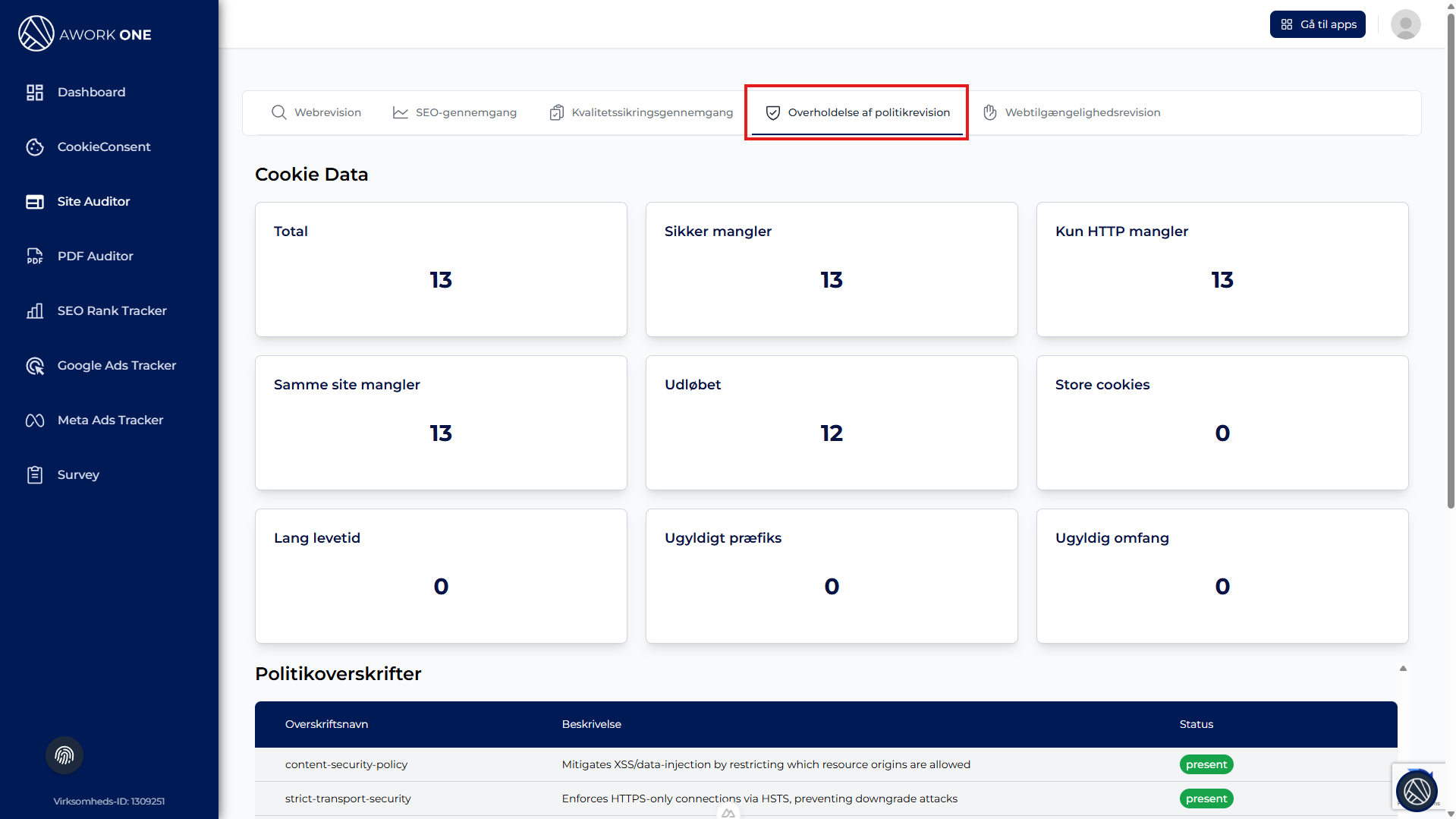
Task: Switch to the SEO-gennemgang tab
Action: (x=454, y=112)
